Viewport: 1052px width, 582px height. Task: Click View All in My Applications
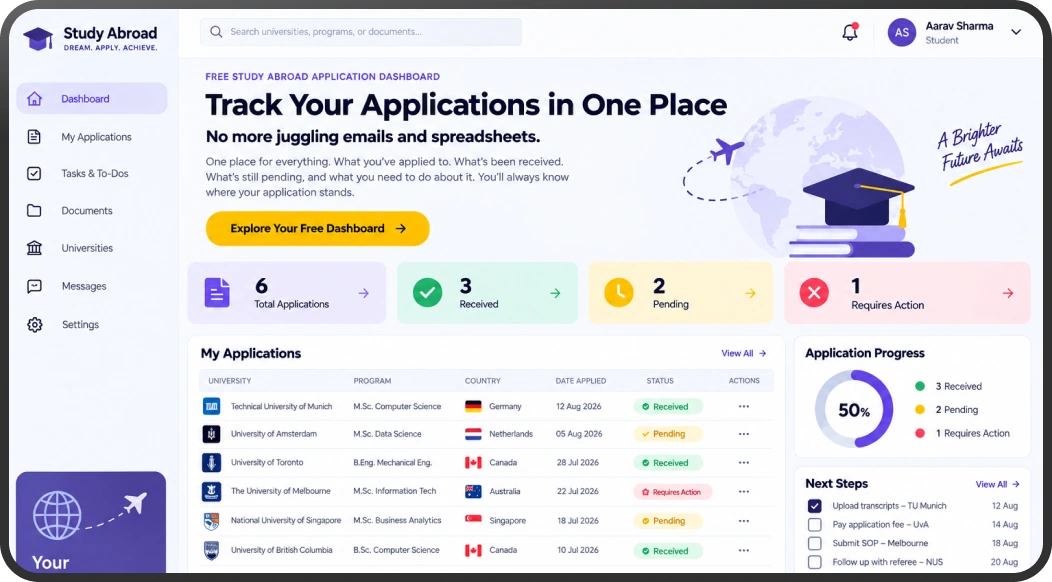[x=743, y=353]
